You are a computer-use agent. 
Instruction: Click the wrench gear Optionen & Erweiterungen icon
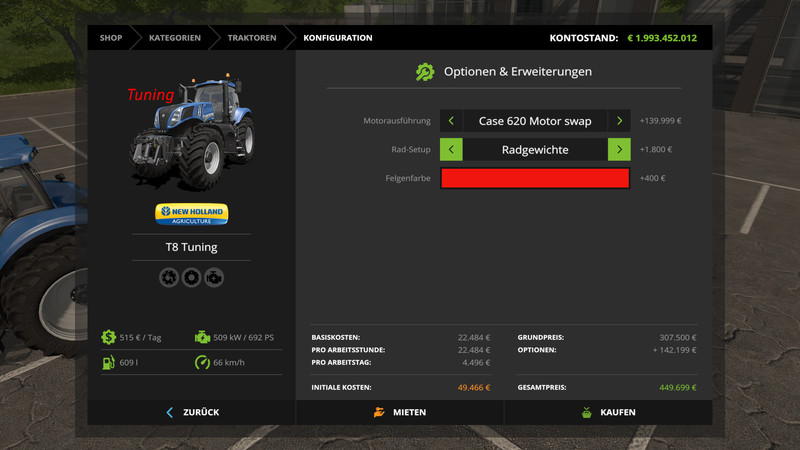tap(425, 72)
